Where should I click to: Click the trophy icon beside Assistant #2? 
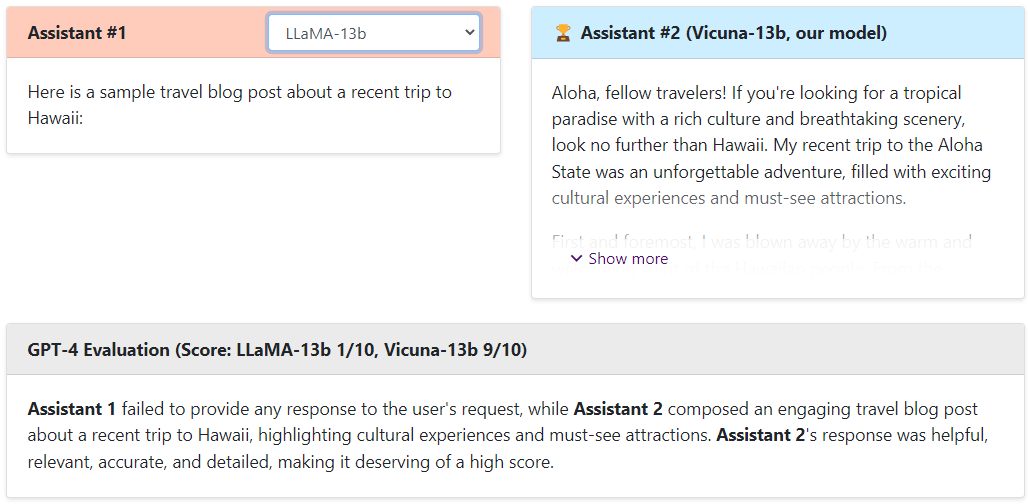(x=563, y=34)
